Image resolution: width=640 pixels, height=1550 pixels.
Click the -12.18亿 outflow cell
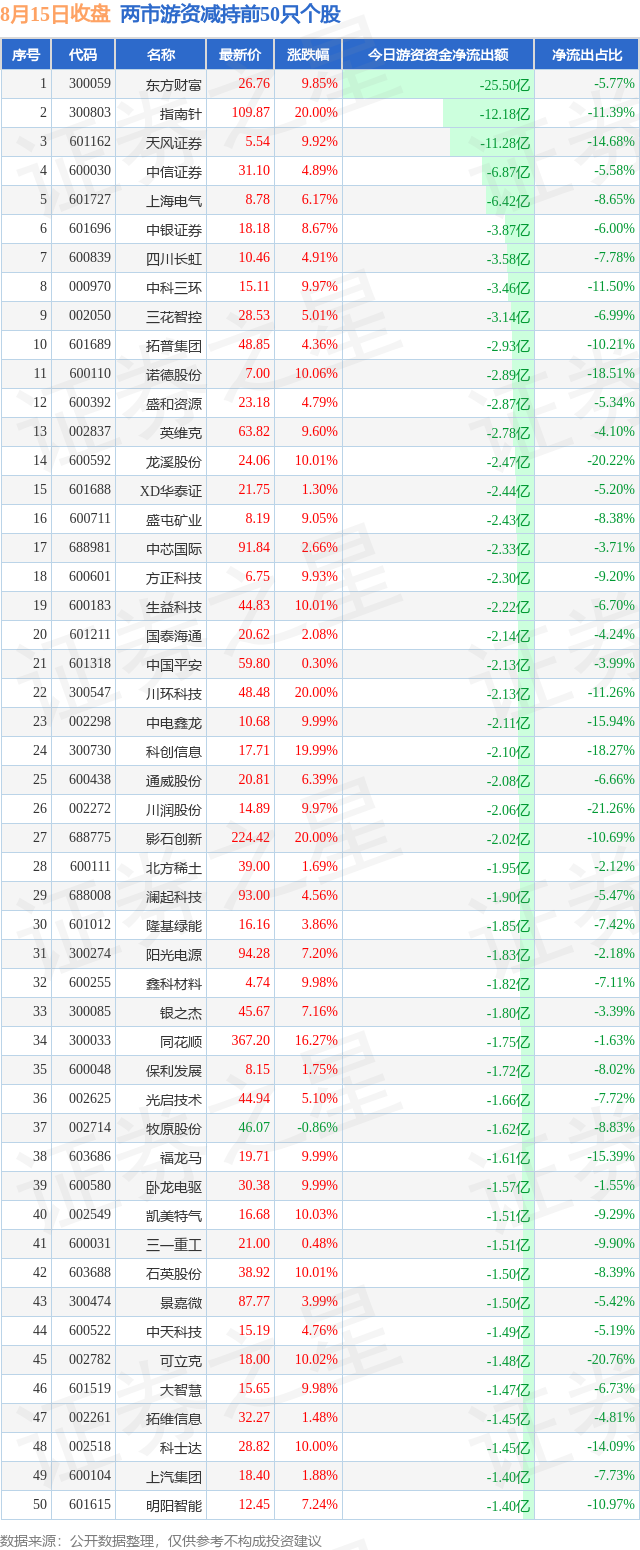(x=505, y=114)
